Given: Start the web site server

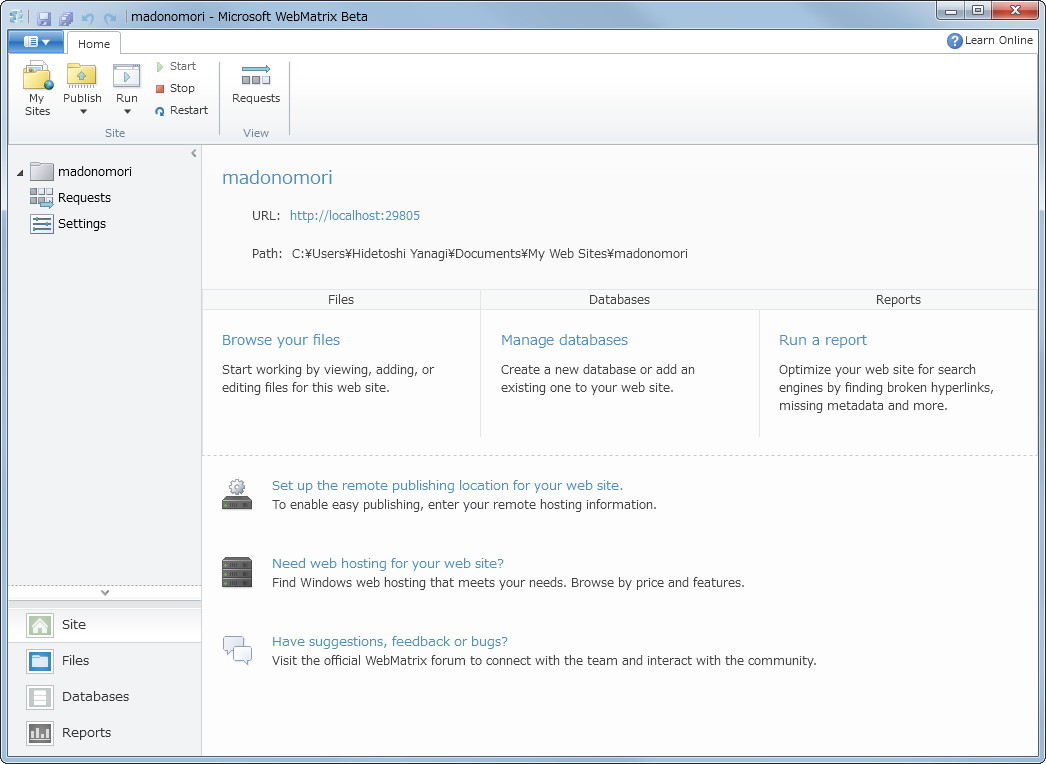Looking at the screenshot, I should [x=176, y=66].
